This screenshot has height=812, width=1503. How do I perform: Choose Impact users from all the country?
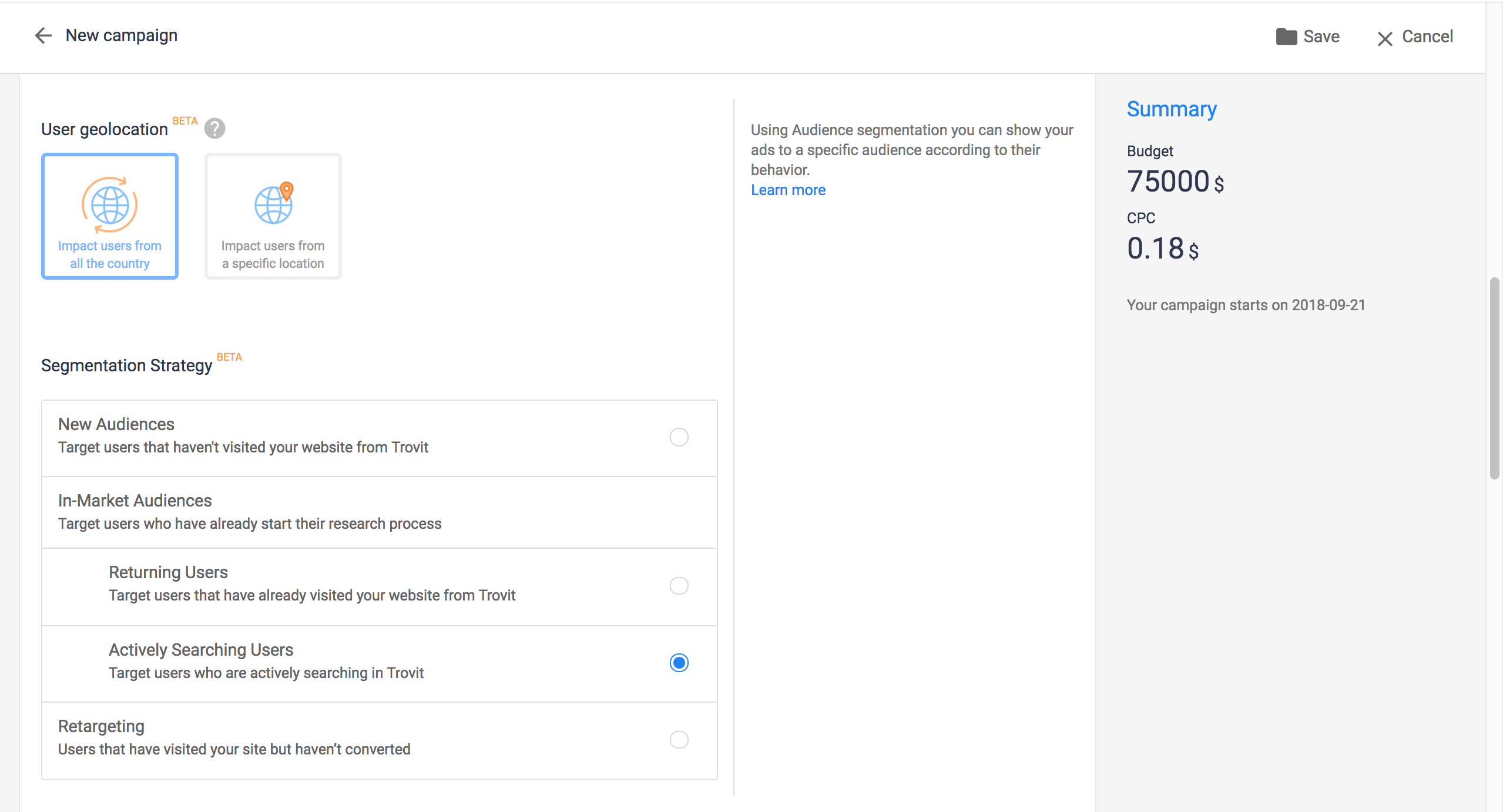[x=110, y=254]
